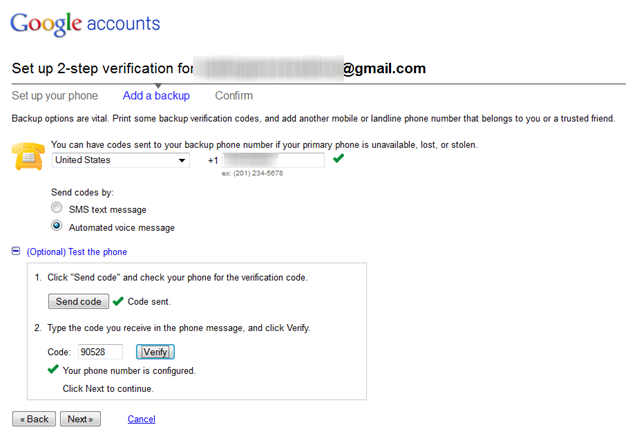Collapse the Test the phone minus icon
The image size is (628, 445).
pos(16,251)
